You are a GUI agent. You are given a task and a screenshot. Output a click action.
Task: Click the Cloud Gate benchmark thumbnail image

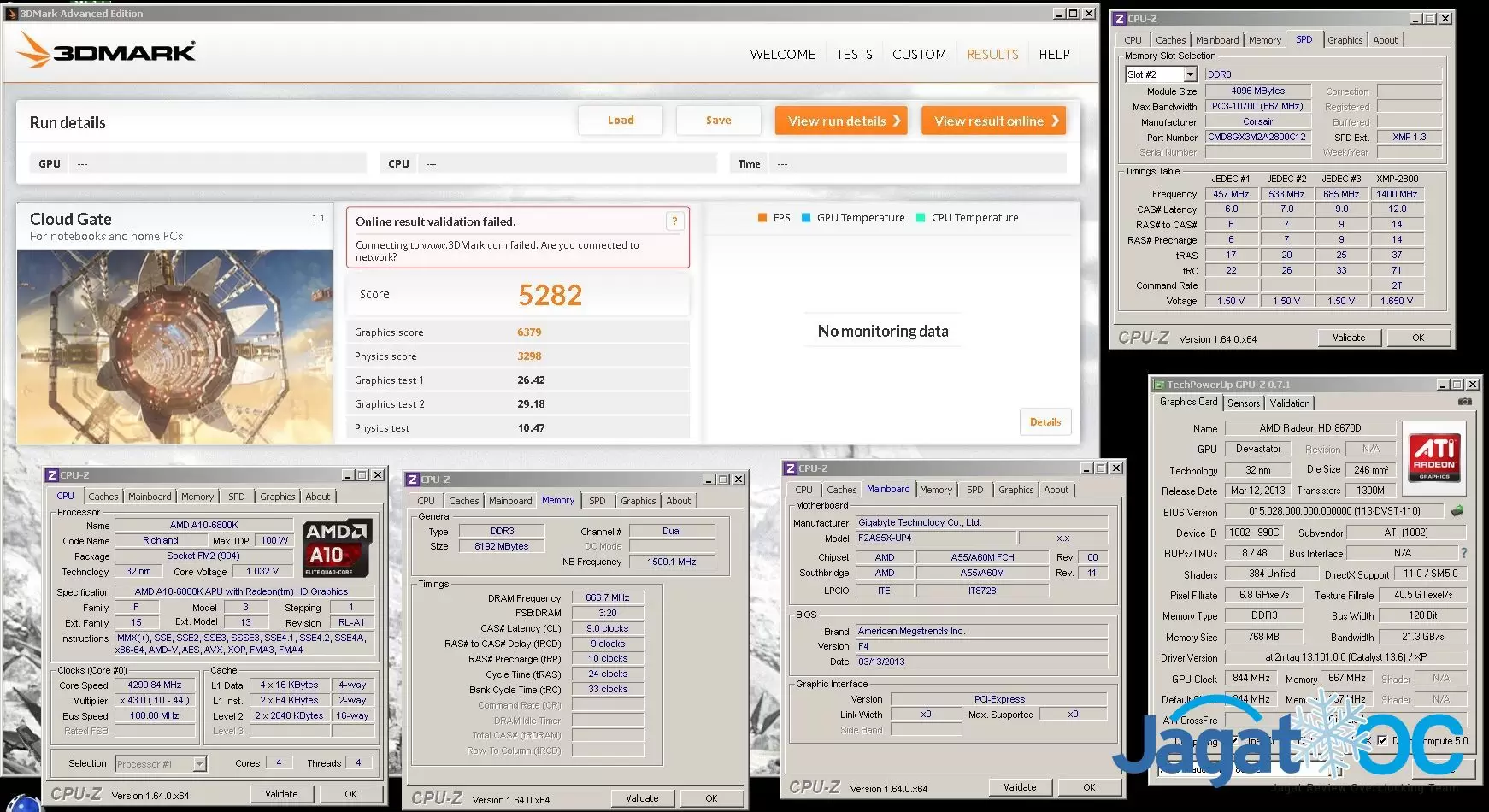click(174, 346)
